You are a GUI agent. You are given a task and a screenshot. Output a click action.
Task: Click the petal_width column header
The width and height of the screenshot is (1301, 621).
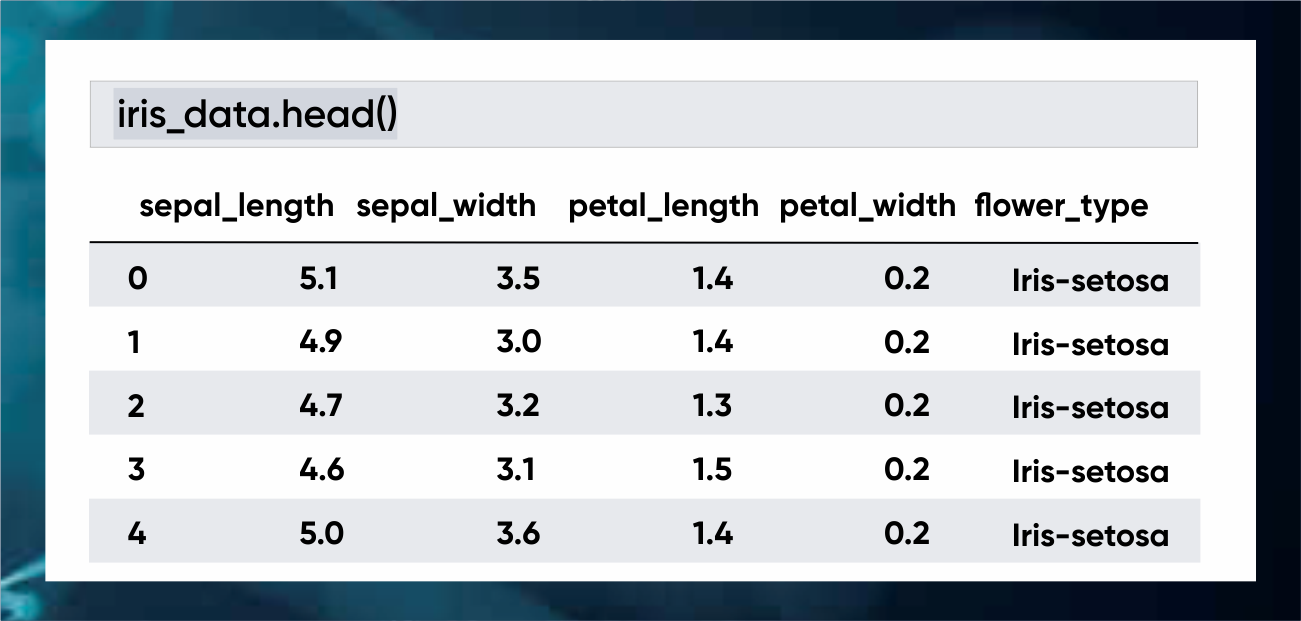click(867, 206)
